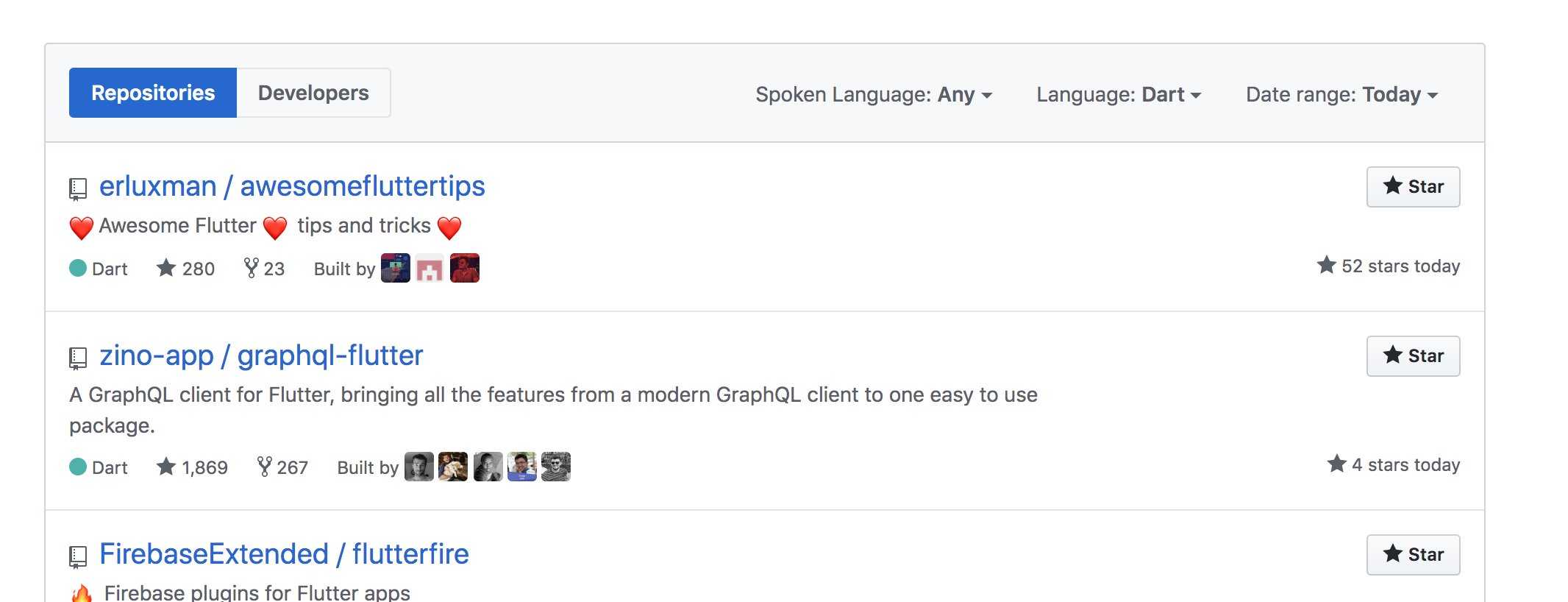This screenshot has width=1568, height=602.
Task: View the 267 forks of graphql-flutter
Action: click(x=282, y=467)
